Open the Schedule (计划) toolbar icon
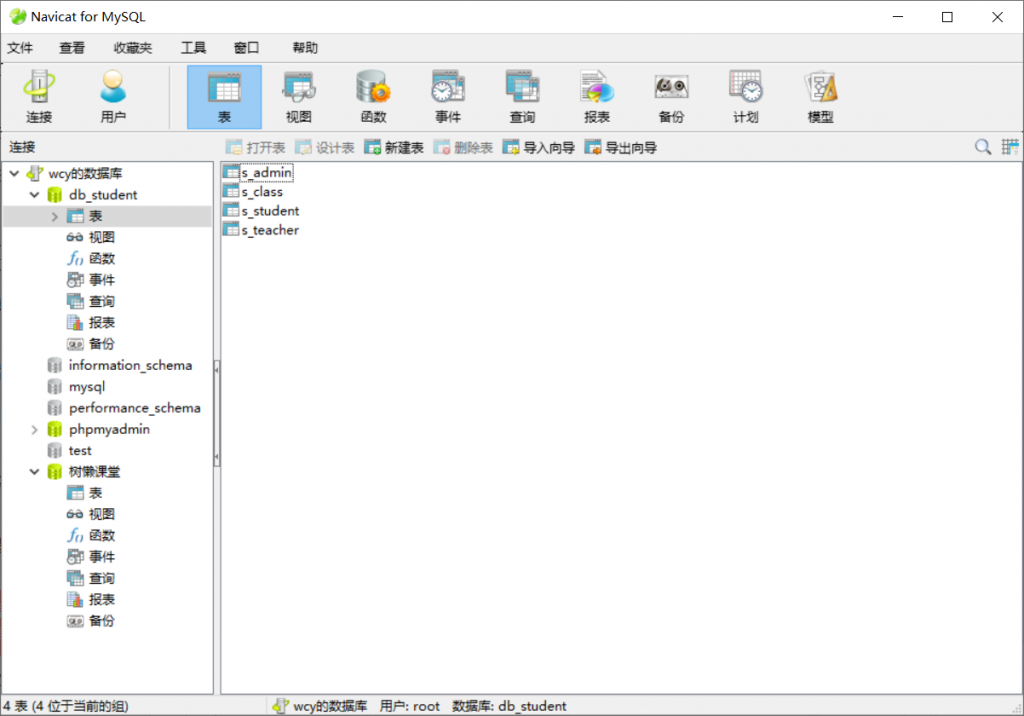 pos(745,97)
